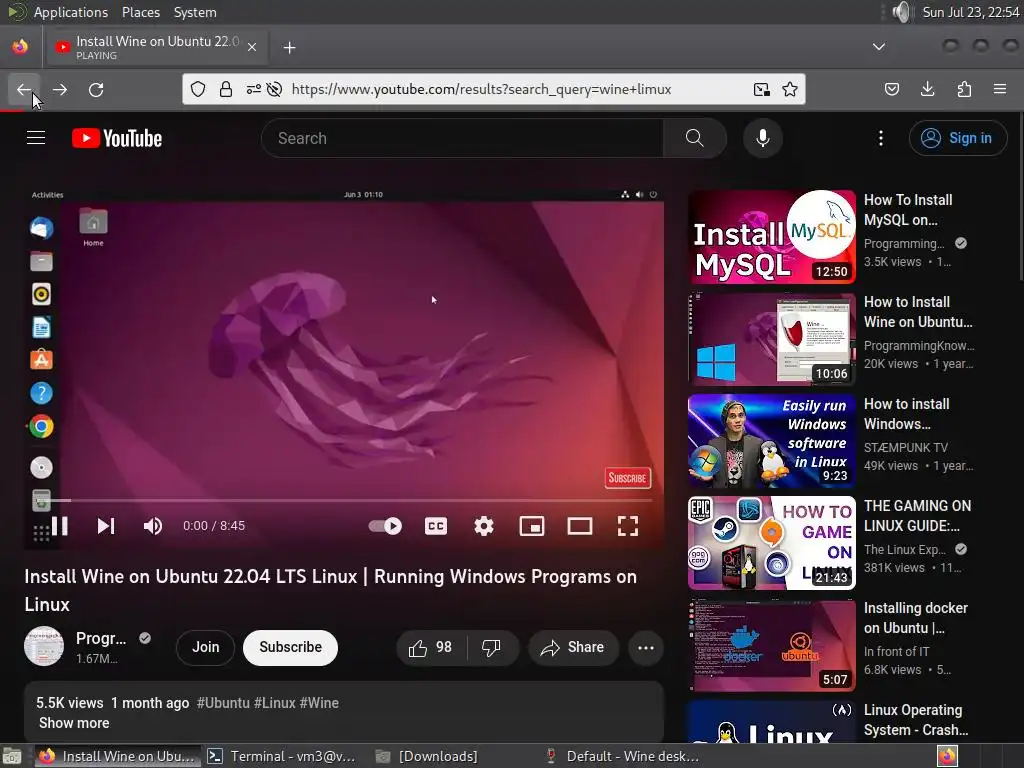Enable the miniplayer

point(532,526)
